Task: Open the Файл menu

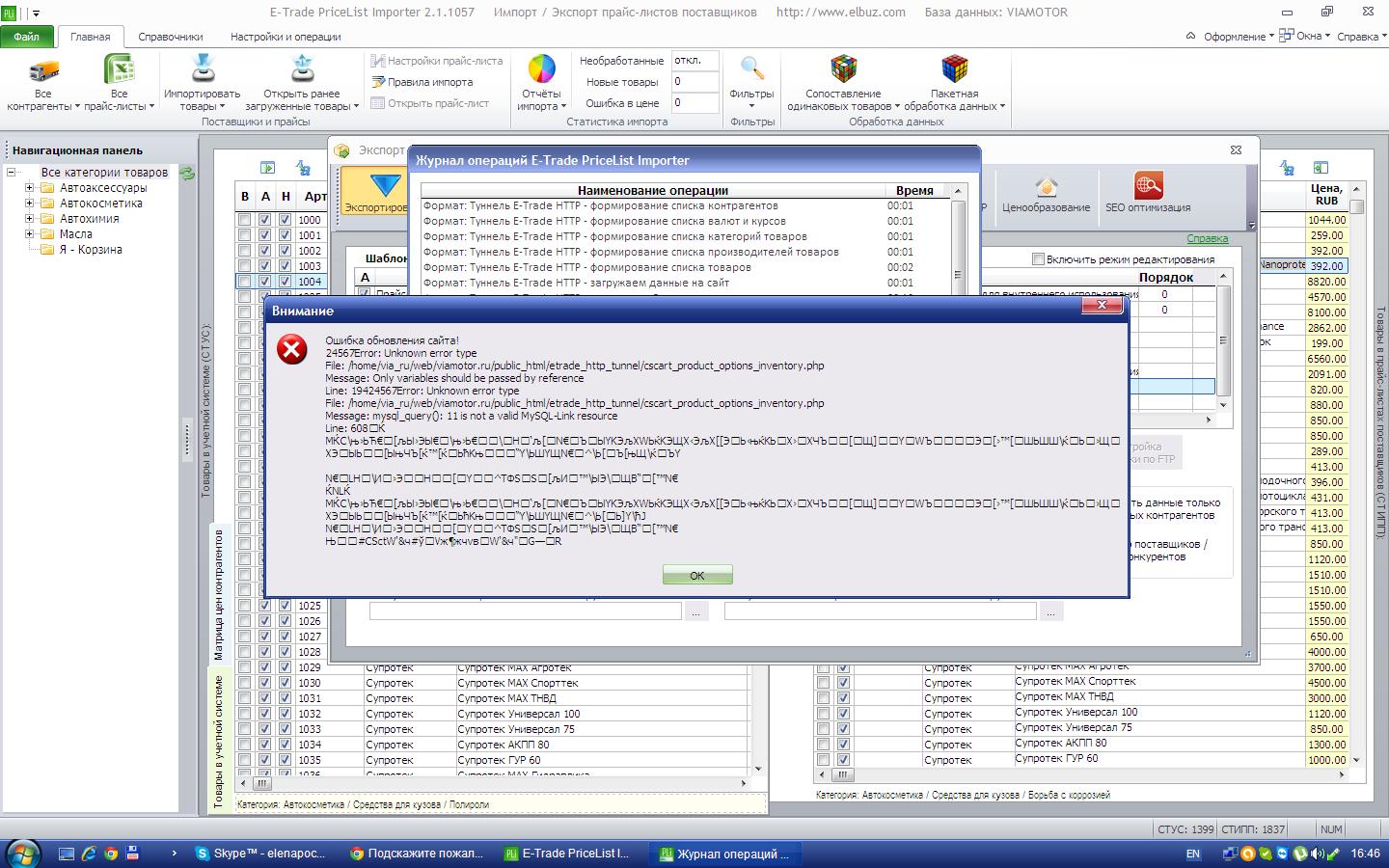Action: pyautogui.click(x=27, y=37)
